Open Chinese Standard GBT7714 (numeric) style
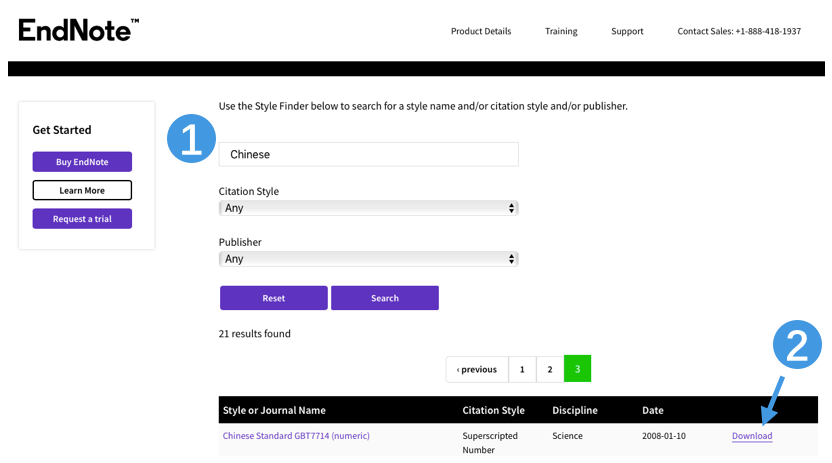The height and width of the screenshot is (463, 832). coord(296,436)
